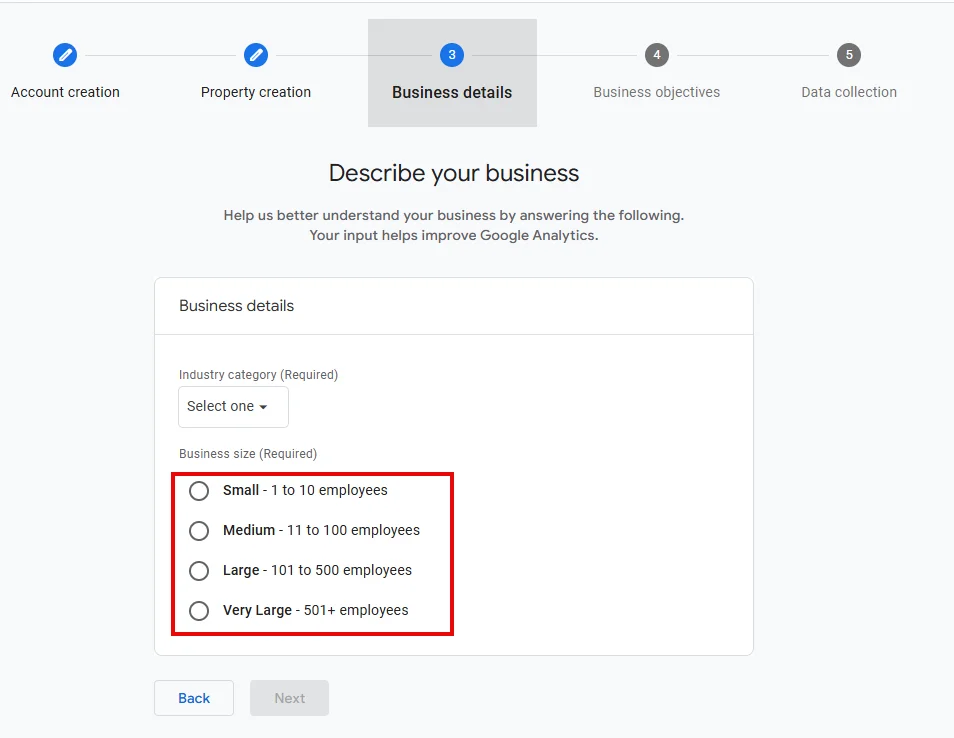
Task: Open the Property creation step label
Action: pyautogui.click(x=256, y=92)
